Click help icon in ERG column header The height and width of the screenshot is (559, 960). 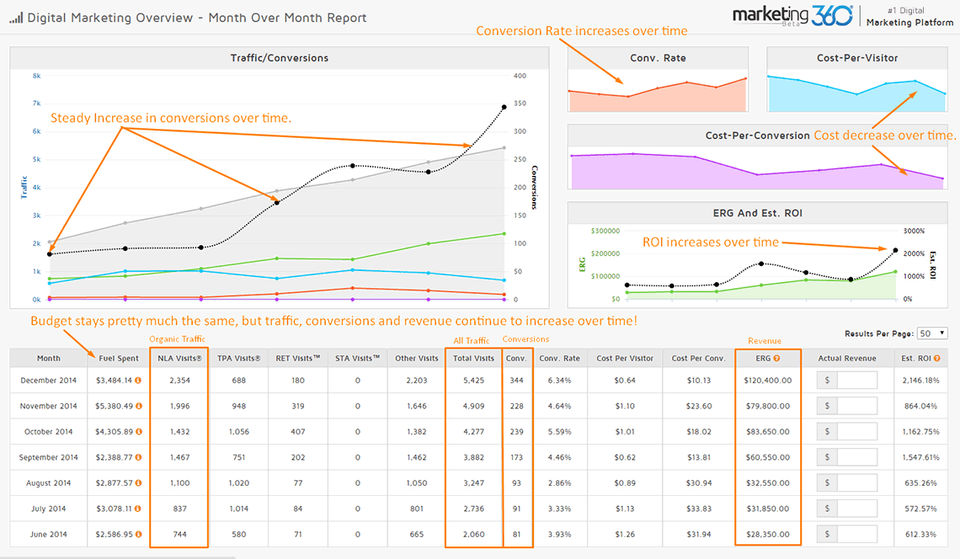click(x=776, y=358)
